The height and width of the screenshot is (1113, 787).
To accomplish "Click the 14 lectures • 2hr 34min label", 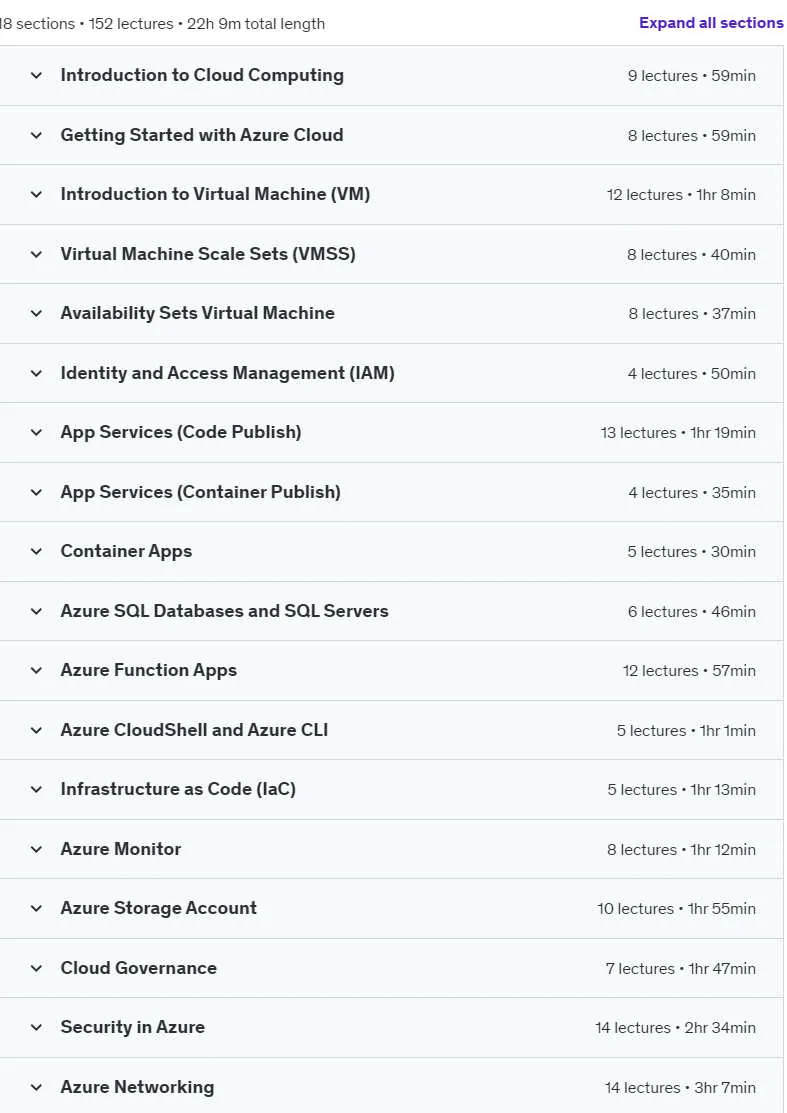I will [x=675, y=1027].
